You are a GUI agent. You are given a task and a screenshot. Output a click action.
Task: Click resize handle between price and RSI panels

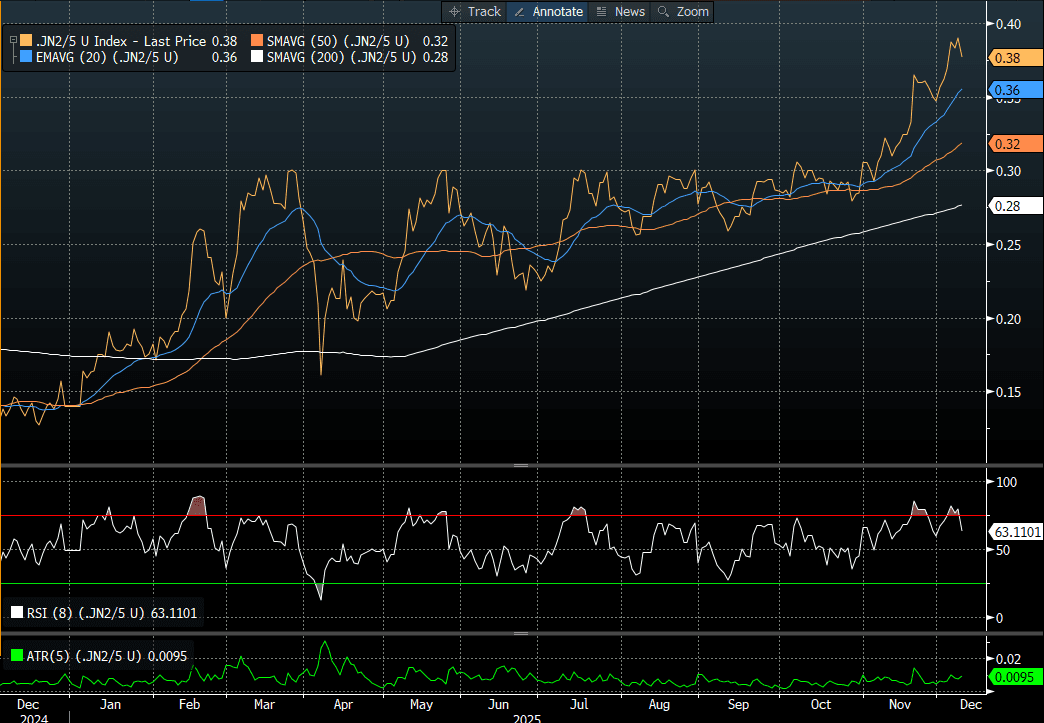pyautogui.click(x=520, y=466)
